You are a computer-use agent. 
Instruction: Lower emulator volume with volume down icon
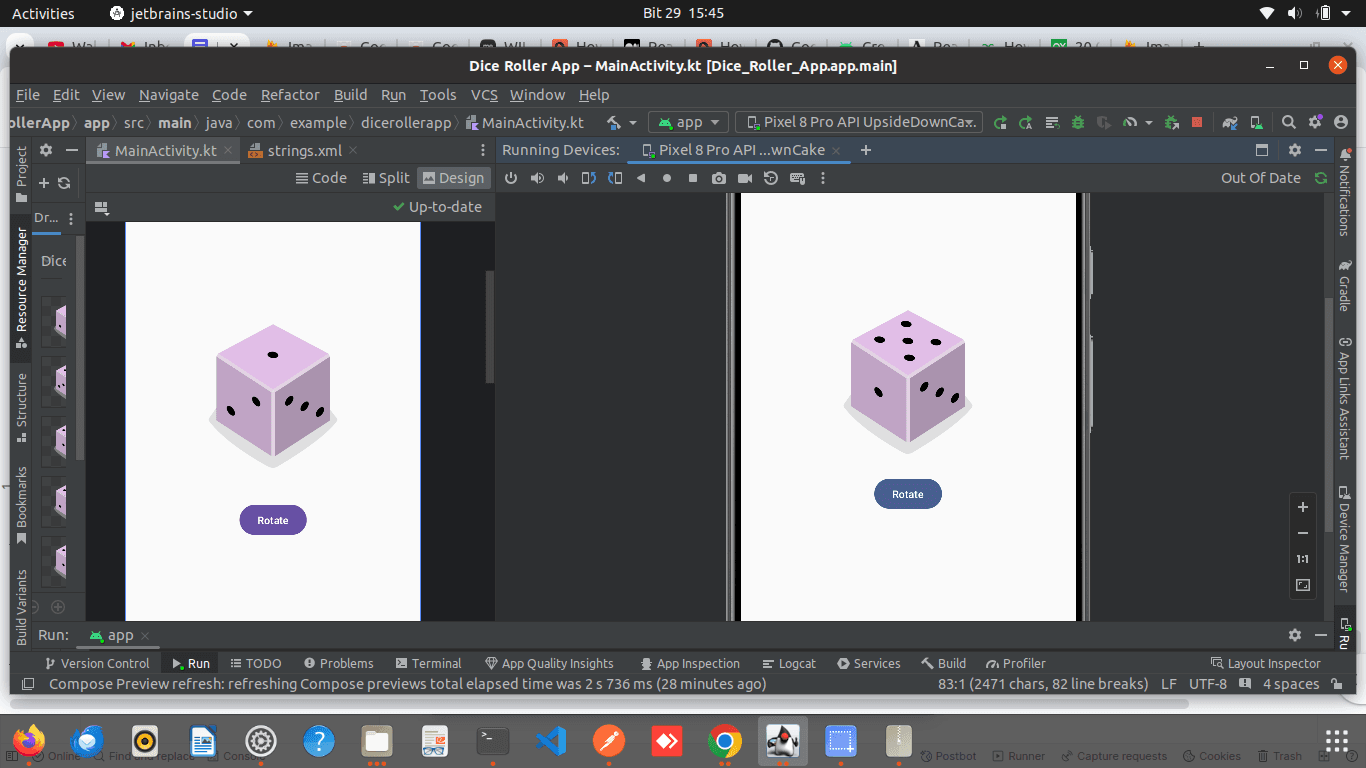[563, 178]
